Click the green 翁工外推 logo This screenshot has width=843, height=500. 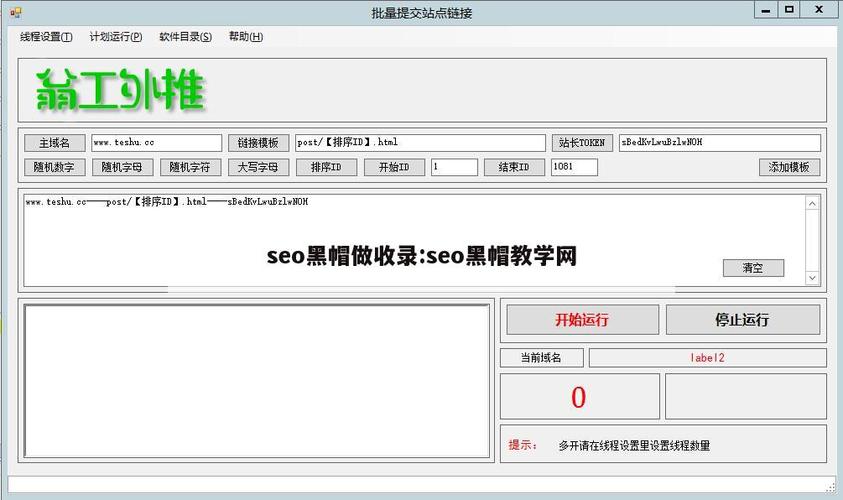(x=120, y=90)
